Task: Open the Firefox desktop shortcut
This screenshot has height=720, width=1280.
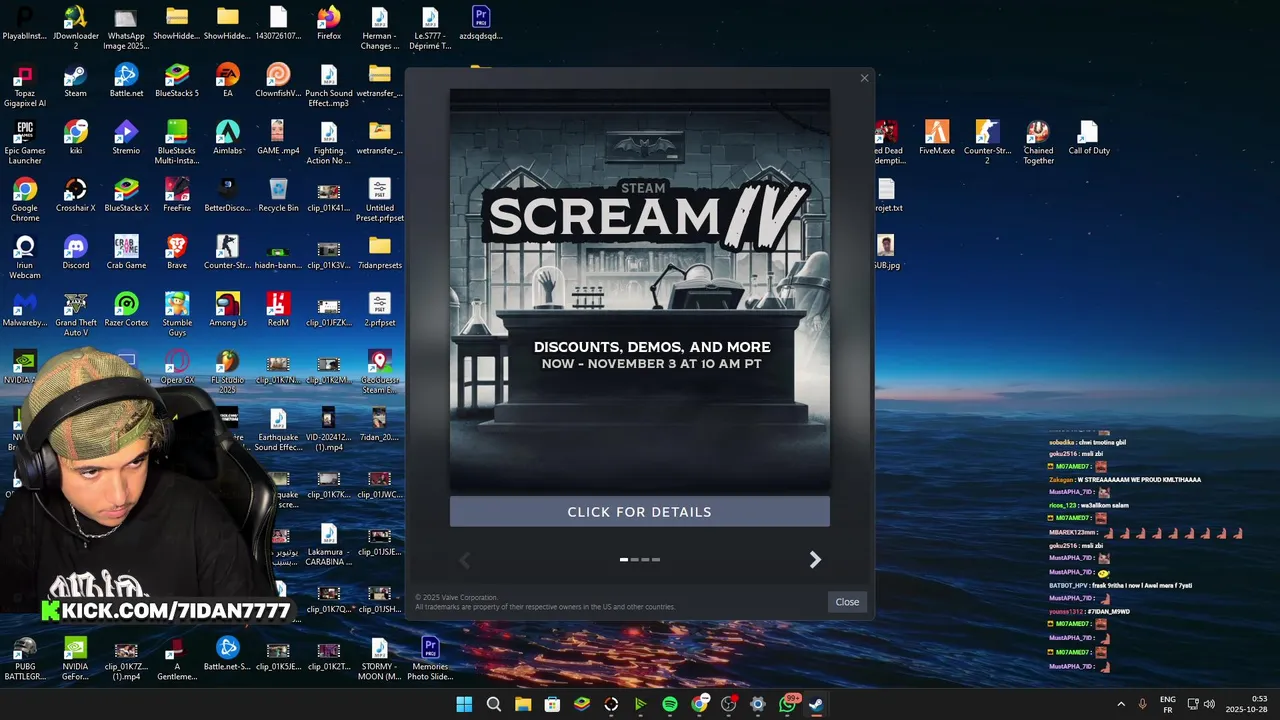Action: point(329,24)
